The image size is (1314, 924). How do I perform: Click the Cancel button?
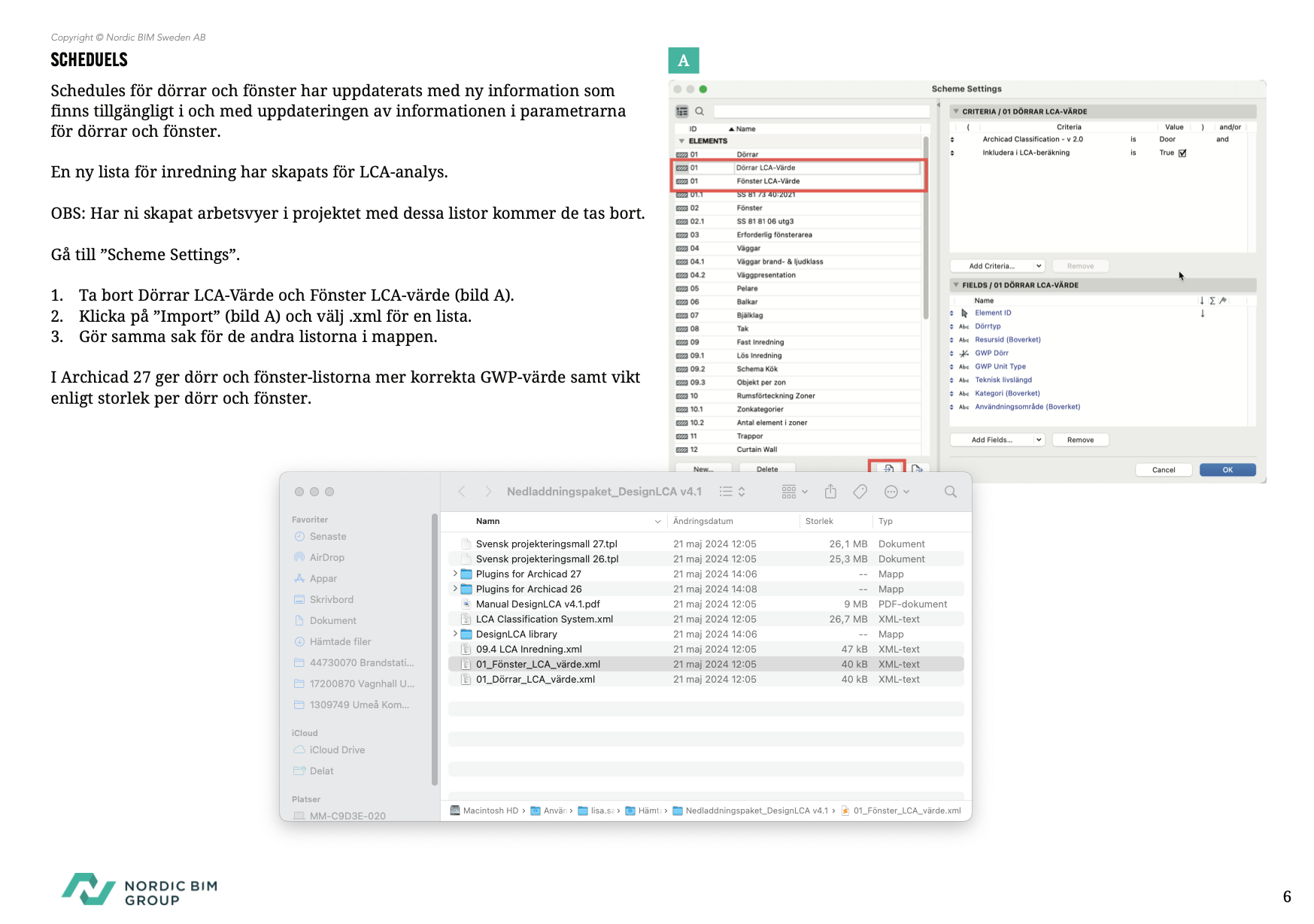coord(1163,470)
